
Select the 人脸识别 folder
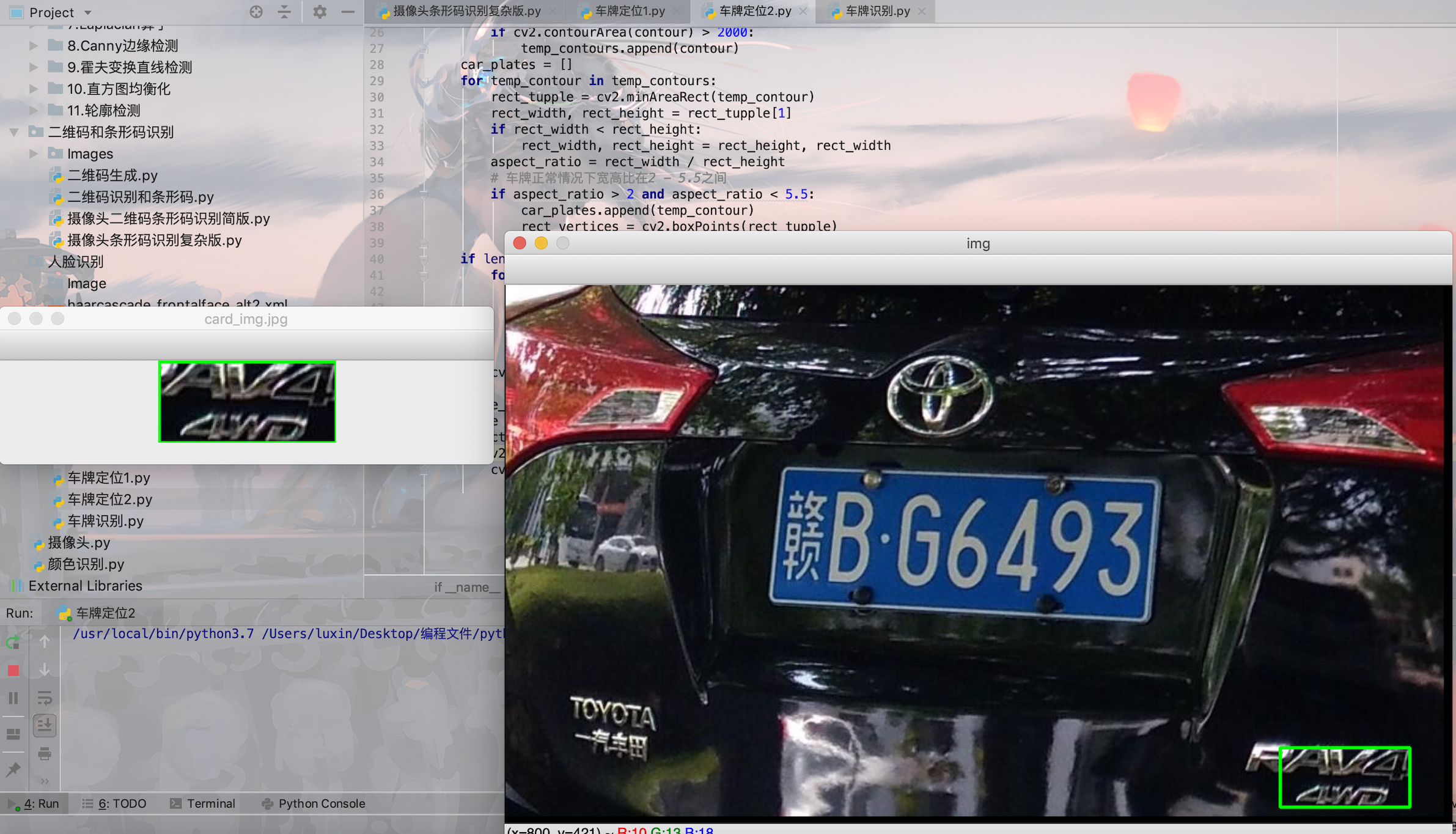click(x=76, y=262)
